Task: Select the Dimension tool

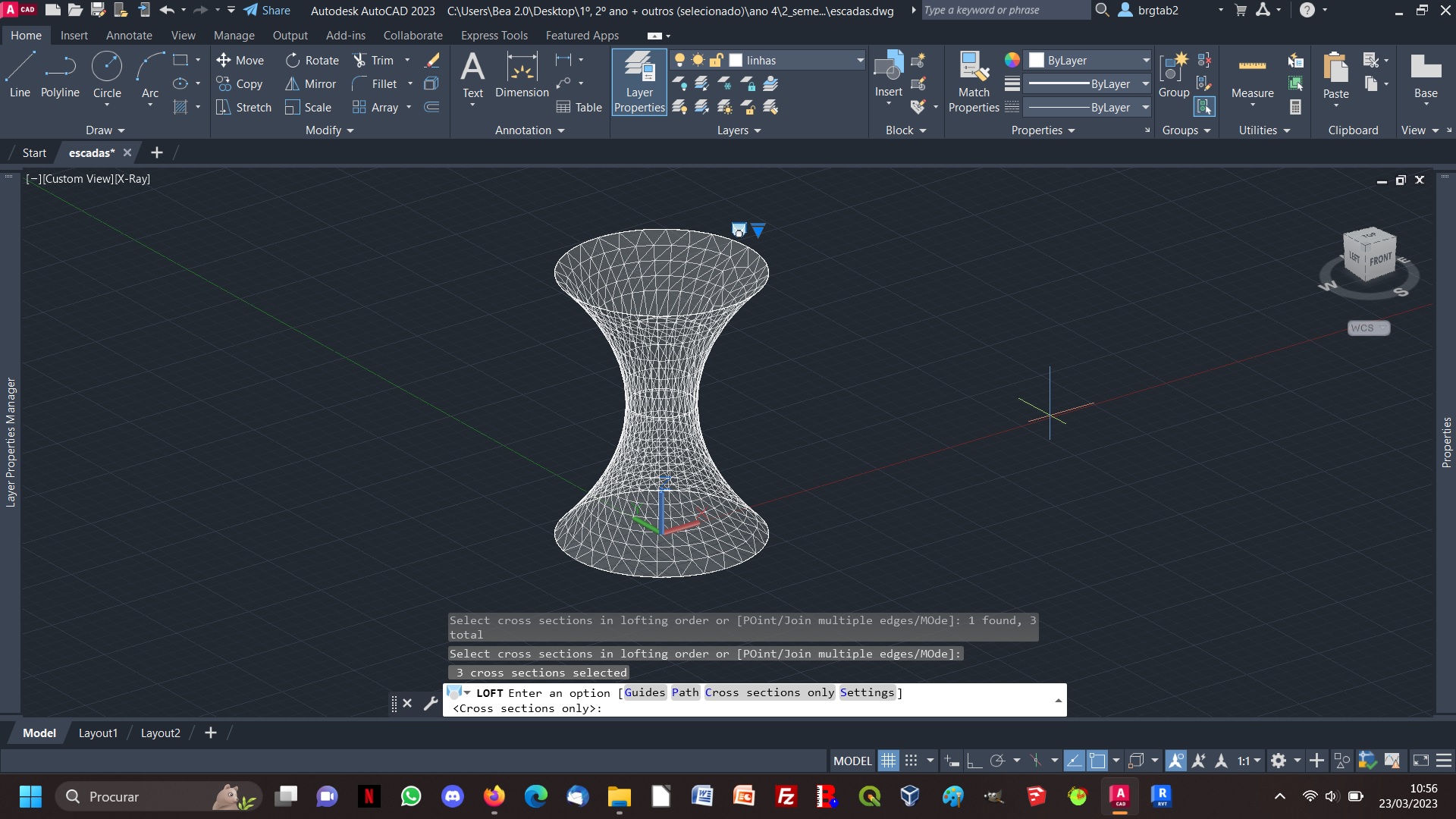Action: pyautogui.click(x=522, y=75)
